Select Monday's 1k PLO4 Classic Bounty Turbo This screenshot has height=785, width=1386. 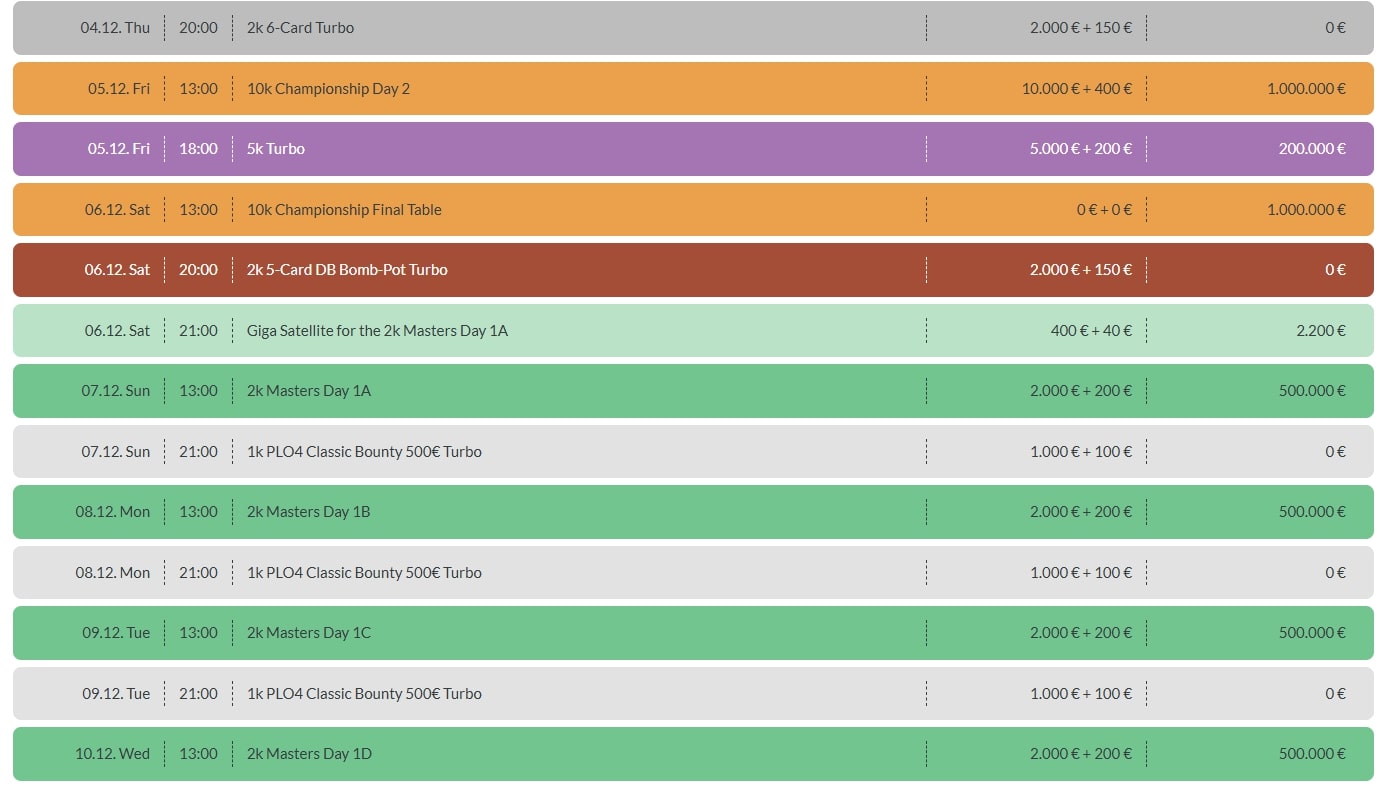point(364,573)
